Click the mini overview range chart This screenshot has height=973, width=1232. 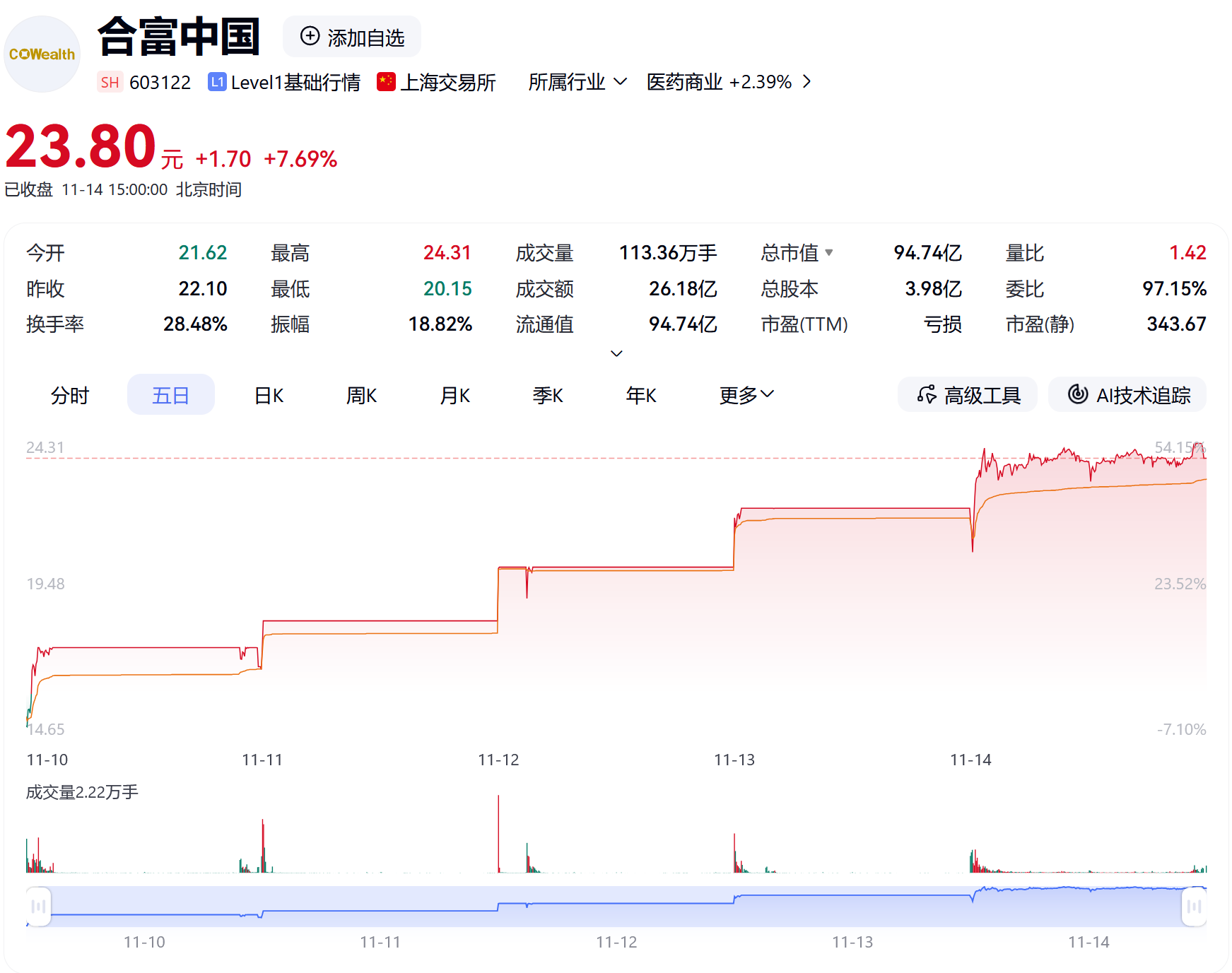(616, 907)
